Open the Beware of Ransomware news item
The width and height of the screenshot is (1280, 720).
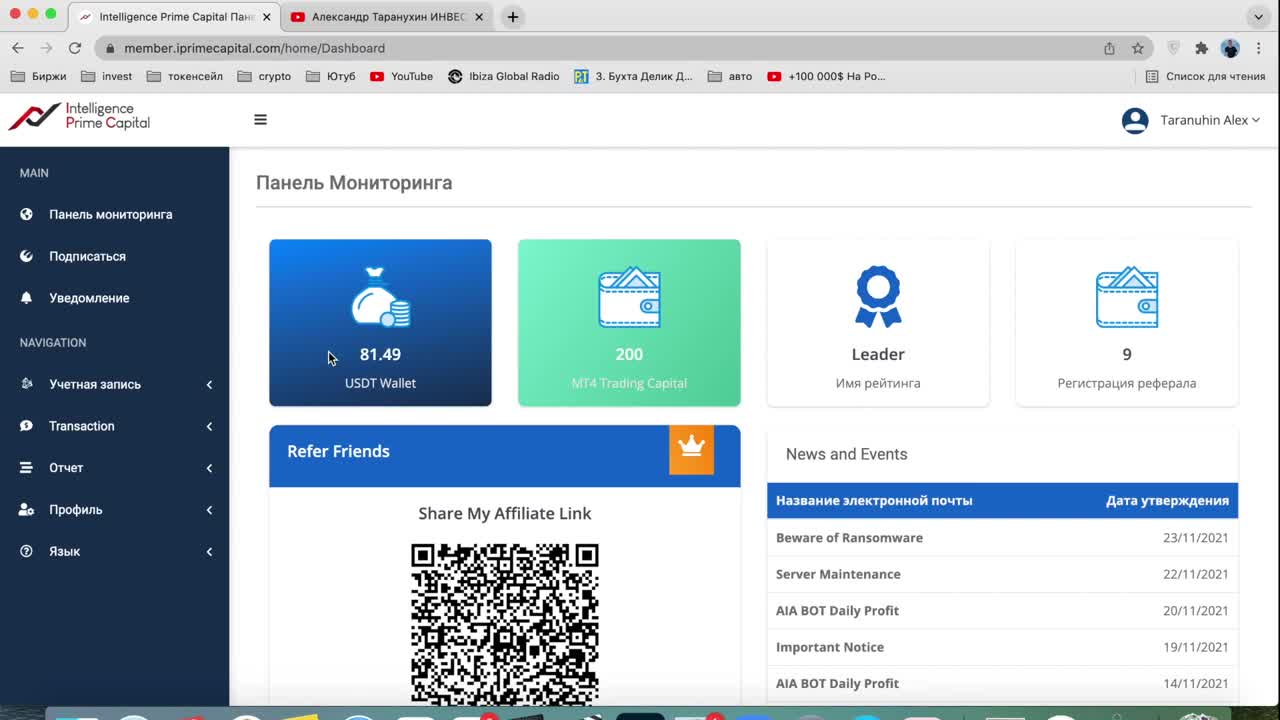(x=1002, y=538)
